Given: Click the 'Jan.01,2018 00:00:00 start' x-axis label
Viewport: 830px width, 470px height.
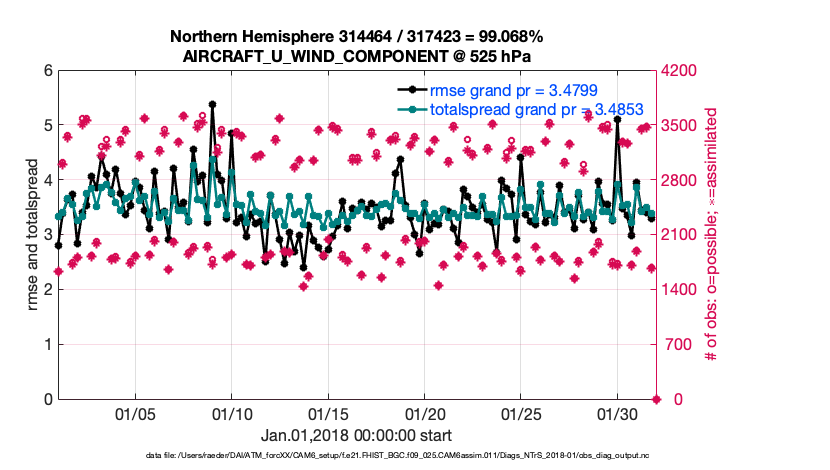Looking at the screenshot, I should point(356,435).
